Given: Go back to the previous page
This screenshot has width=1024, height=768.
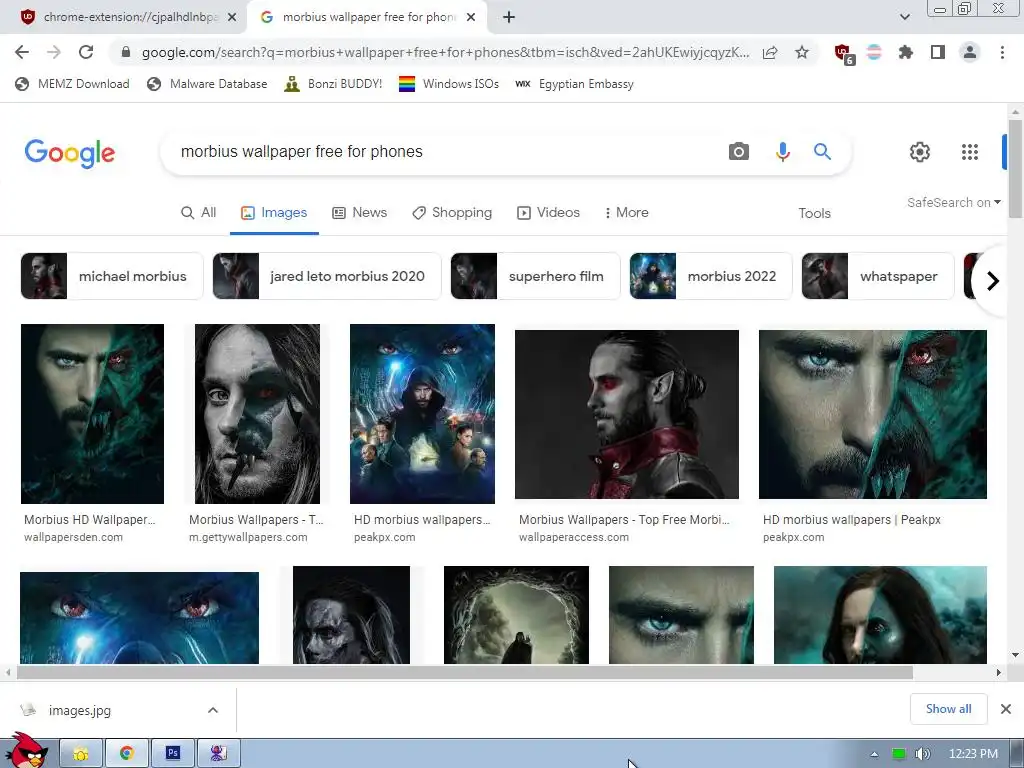Looking at the screenshot, I should pyautogui.click(x=22, y=52).
